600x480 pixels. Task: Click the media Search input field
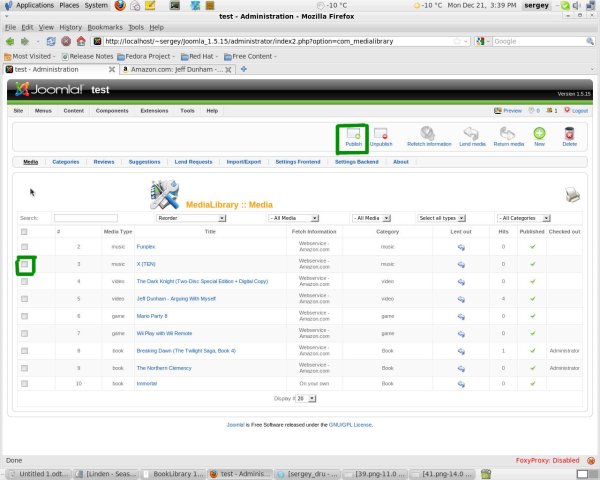tap(86, 218)
